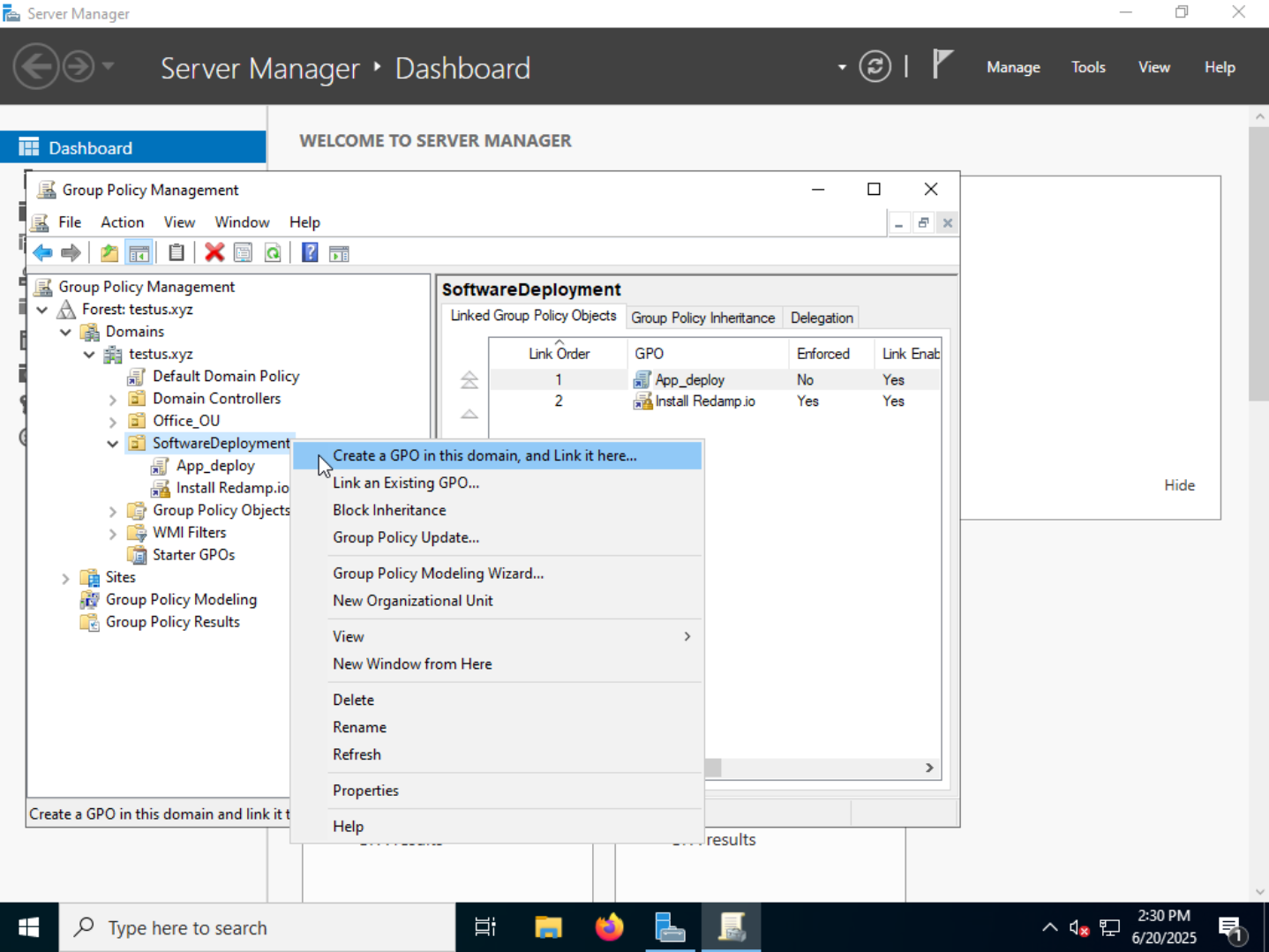Open the Tools menu in Server Manager
1269x952 pixels.
coord(1088,67)
